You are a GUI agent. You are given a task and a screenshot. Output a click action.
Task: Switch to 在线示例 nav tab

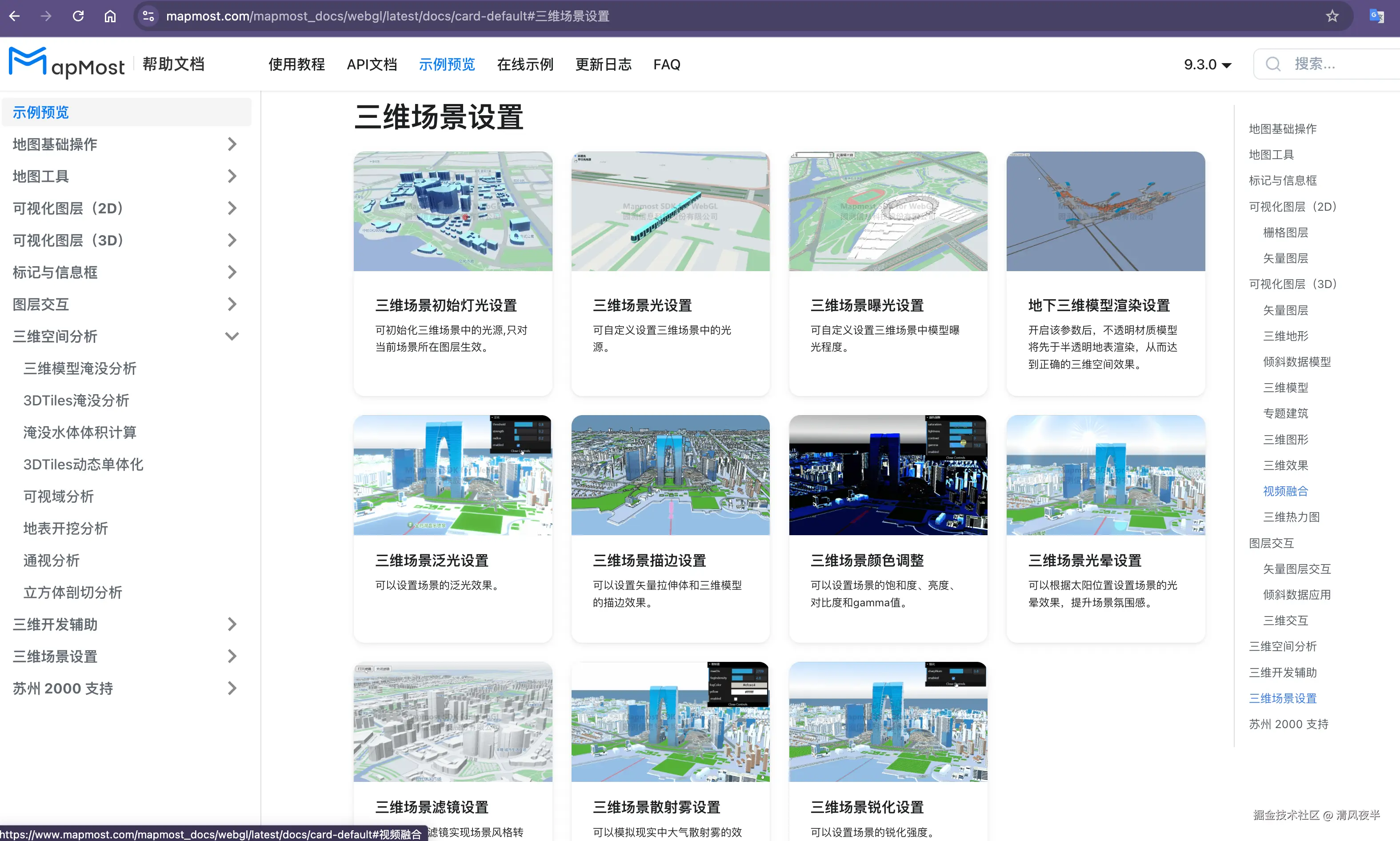524,64
